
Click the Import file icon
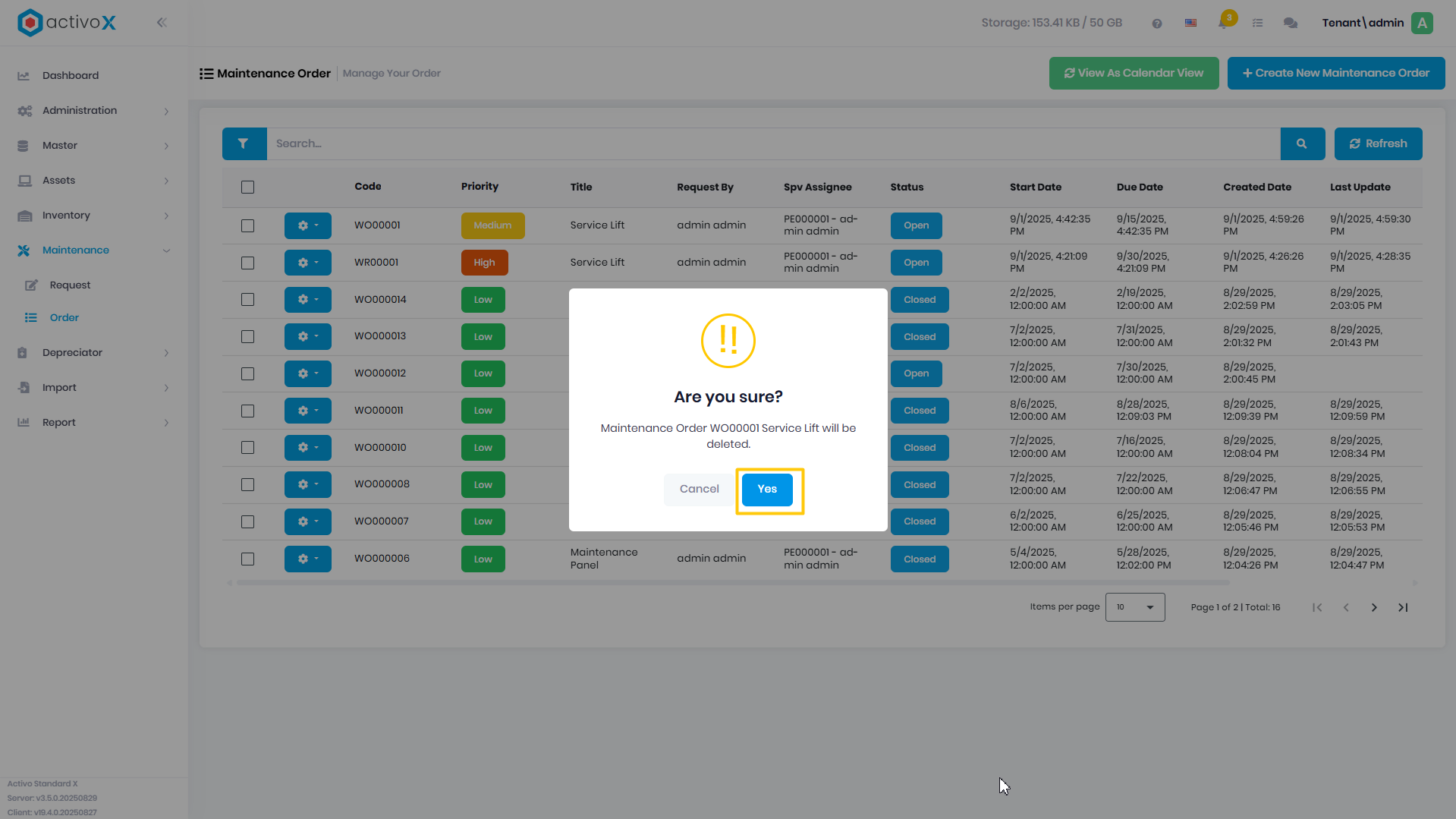tap(24, 388)
